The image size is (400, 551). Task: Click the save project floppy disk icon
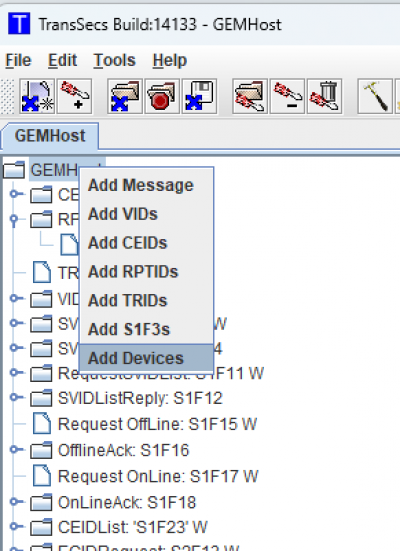pos(200,97)
